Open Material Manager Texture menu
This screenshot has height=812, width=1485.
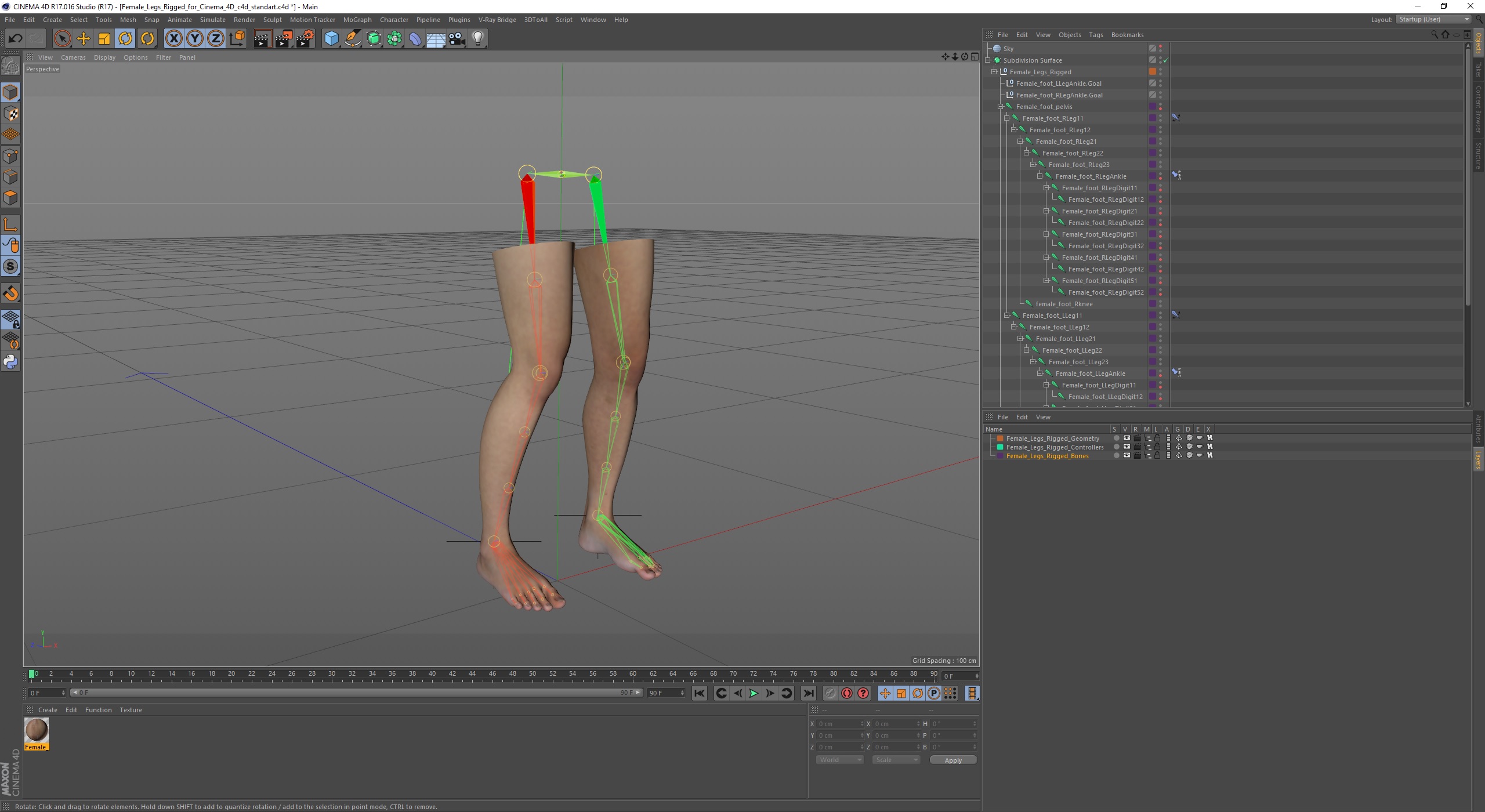click(131, 710)
